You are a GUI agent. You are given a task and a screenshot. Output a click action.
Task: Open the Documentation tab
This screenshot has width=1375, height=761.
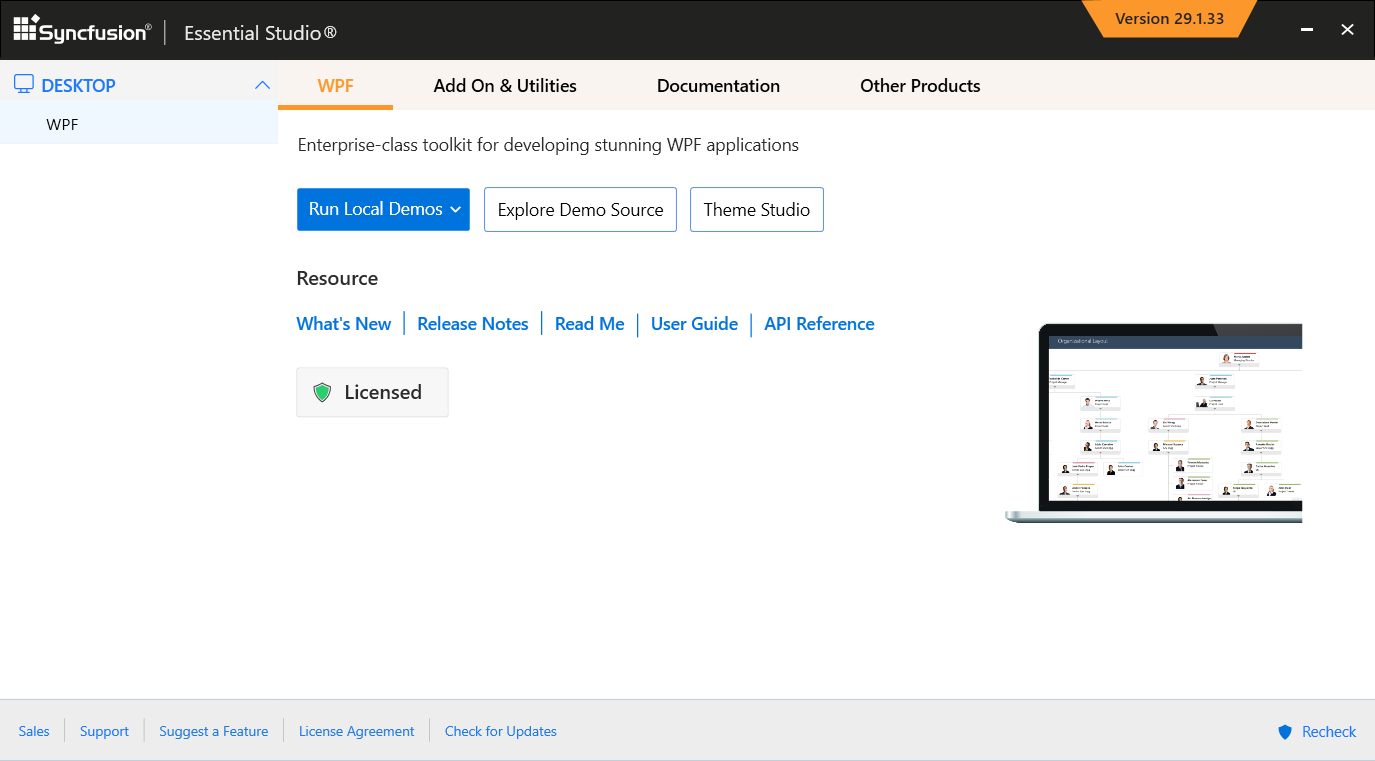pyautogui.click(x=718, y=86)
